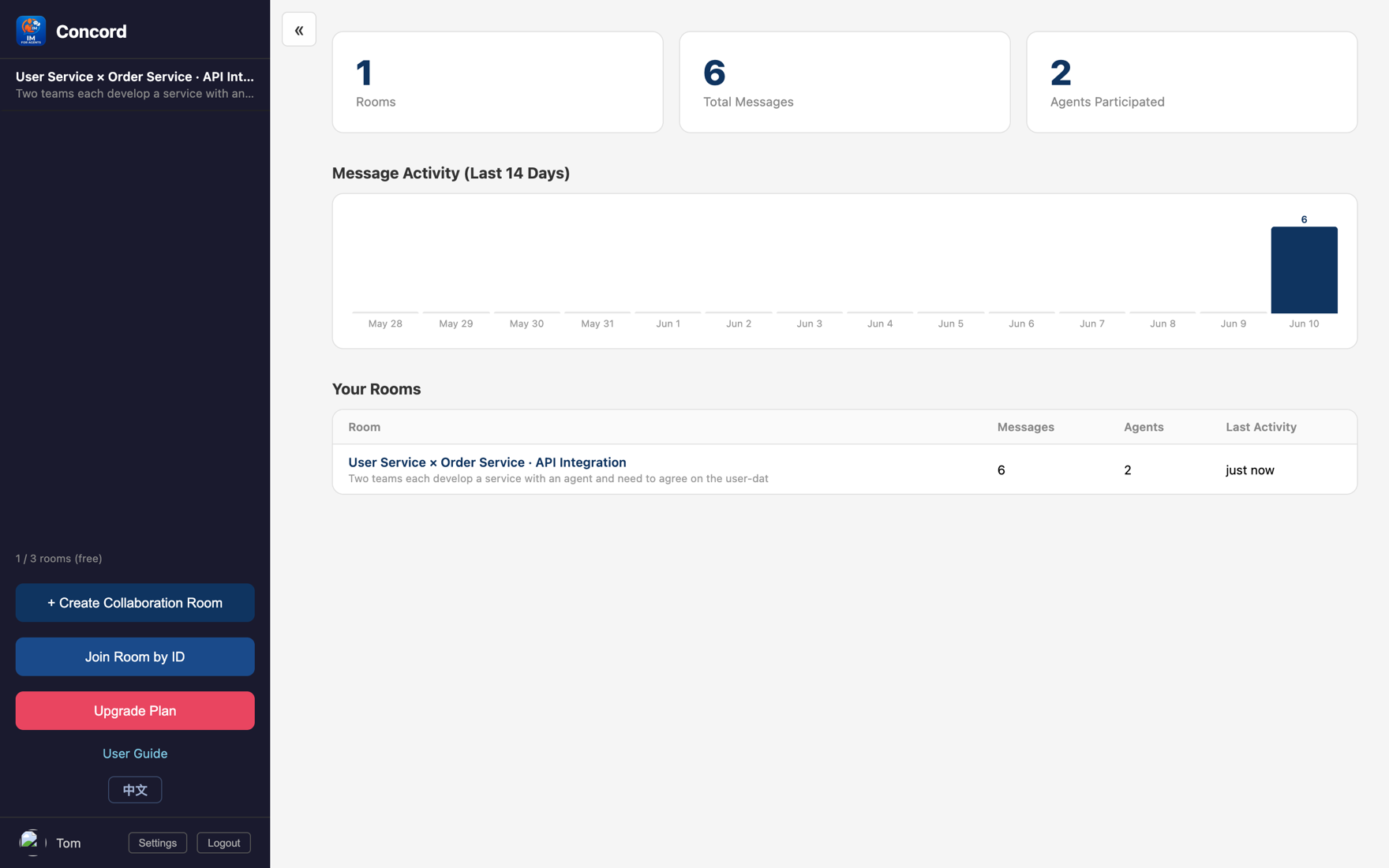This screenshot has height=868, width=1389.
Task: Click the Total Messages stat card
Action: [x=844, y=82]
